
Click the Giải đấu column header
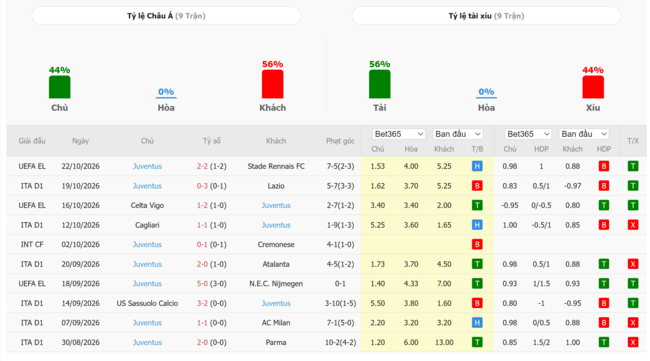pos(32,141)
